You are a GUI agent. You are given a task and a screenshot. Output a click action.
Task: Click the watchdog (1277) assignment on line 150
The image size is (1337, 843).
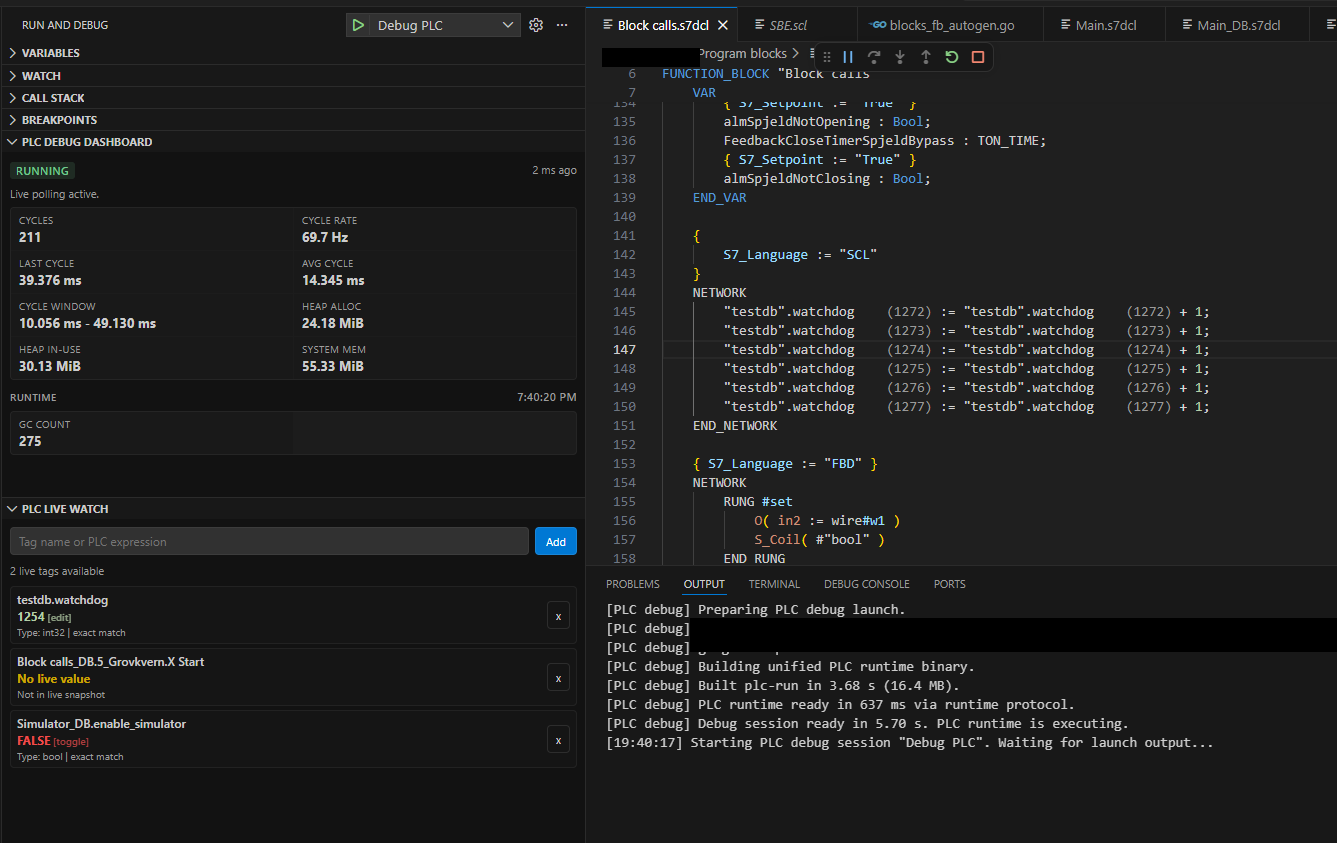(967, 407)
